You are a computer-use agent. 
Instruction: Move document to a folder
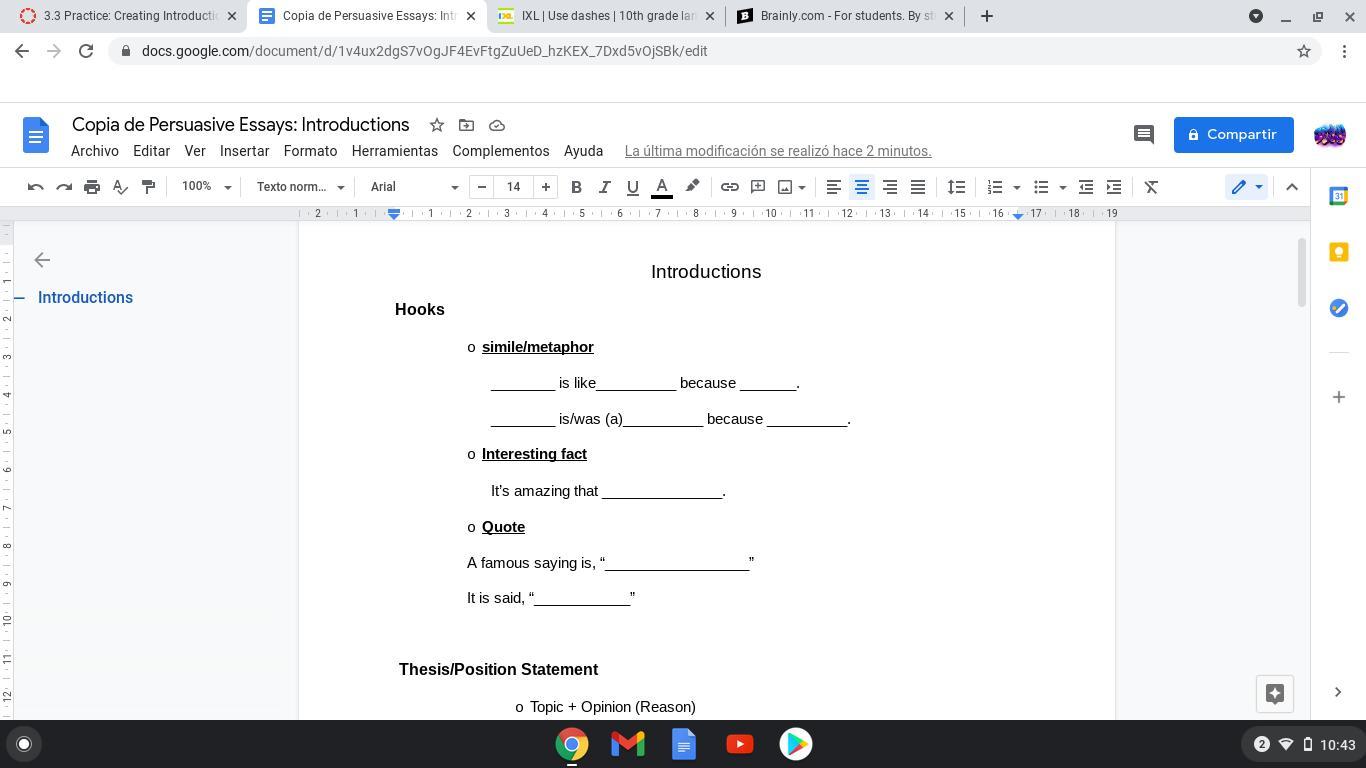[x=466, y=125]
